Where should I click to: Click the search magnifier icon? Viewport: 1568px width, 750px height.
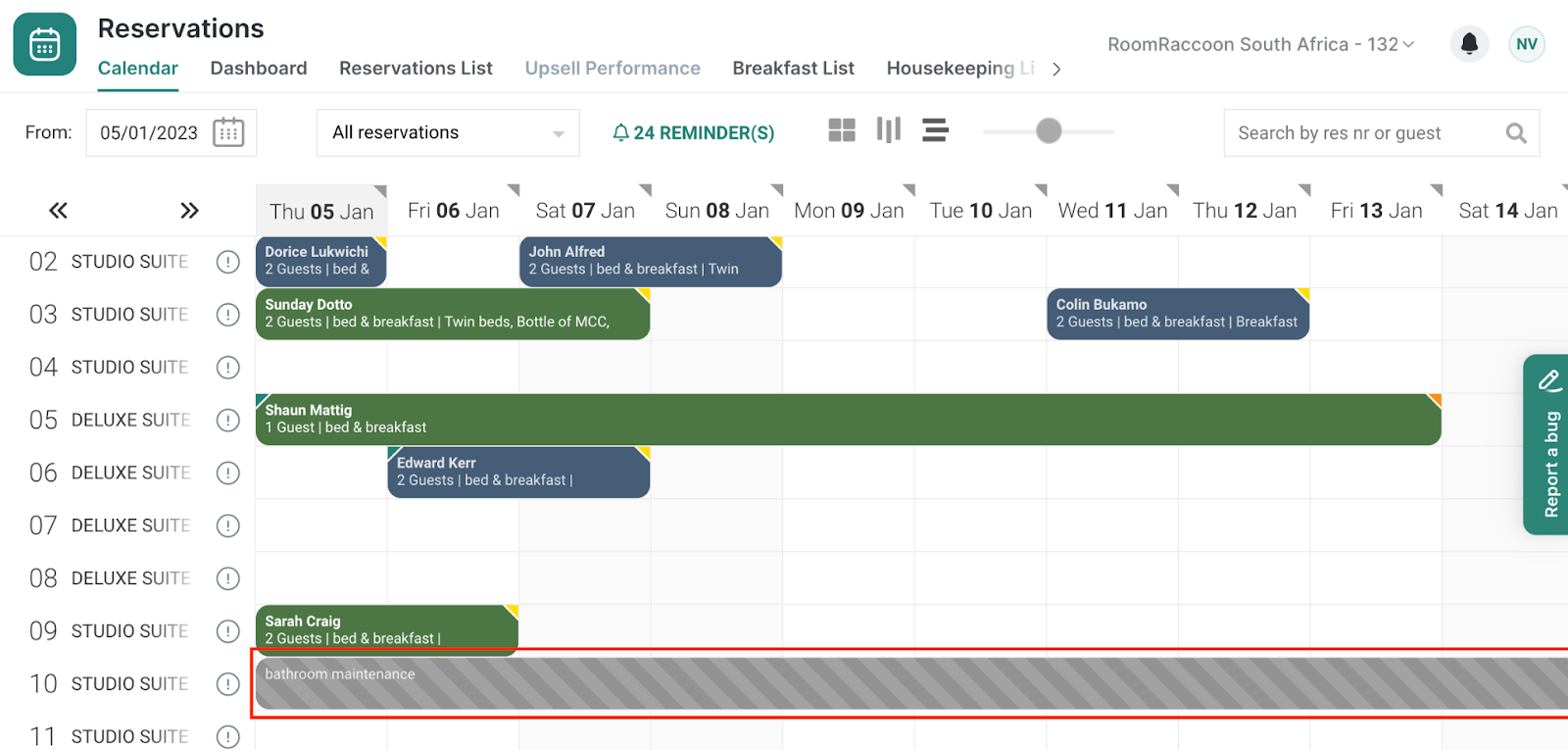point(1516,132)
